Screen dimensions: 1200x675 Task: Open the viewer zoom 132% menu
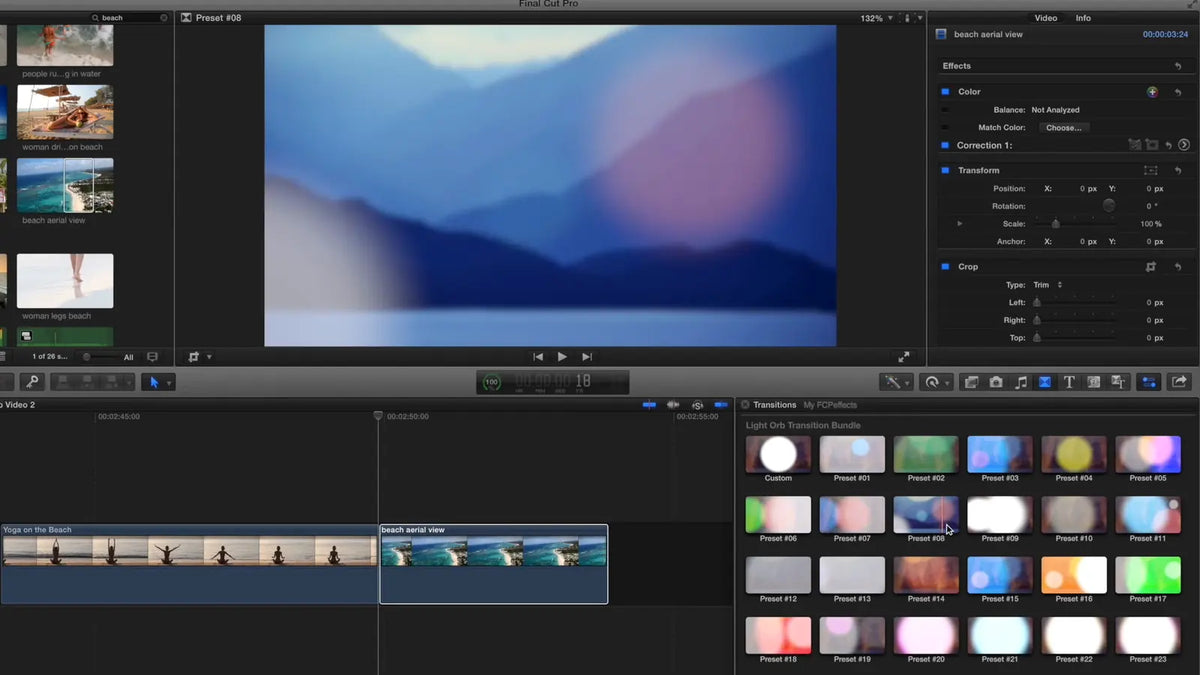[876, 18]
